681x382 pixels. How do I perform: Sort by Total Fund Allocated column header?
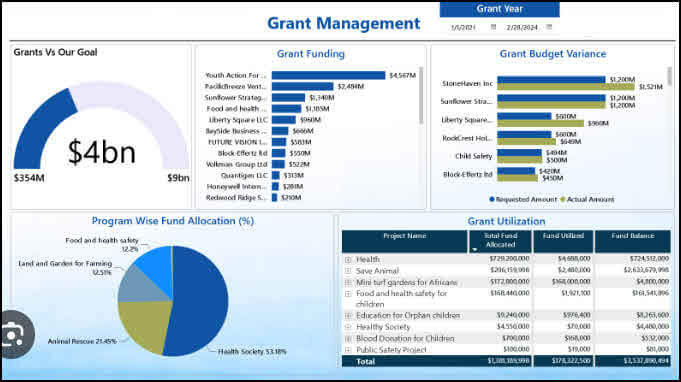pyautogui.click(x=500, y=241)
